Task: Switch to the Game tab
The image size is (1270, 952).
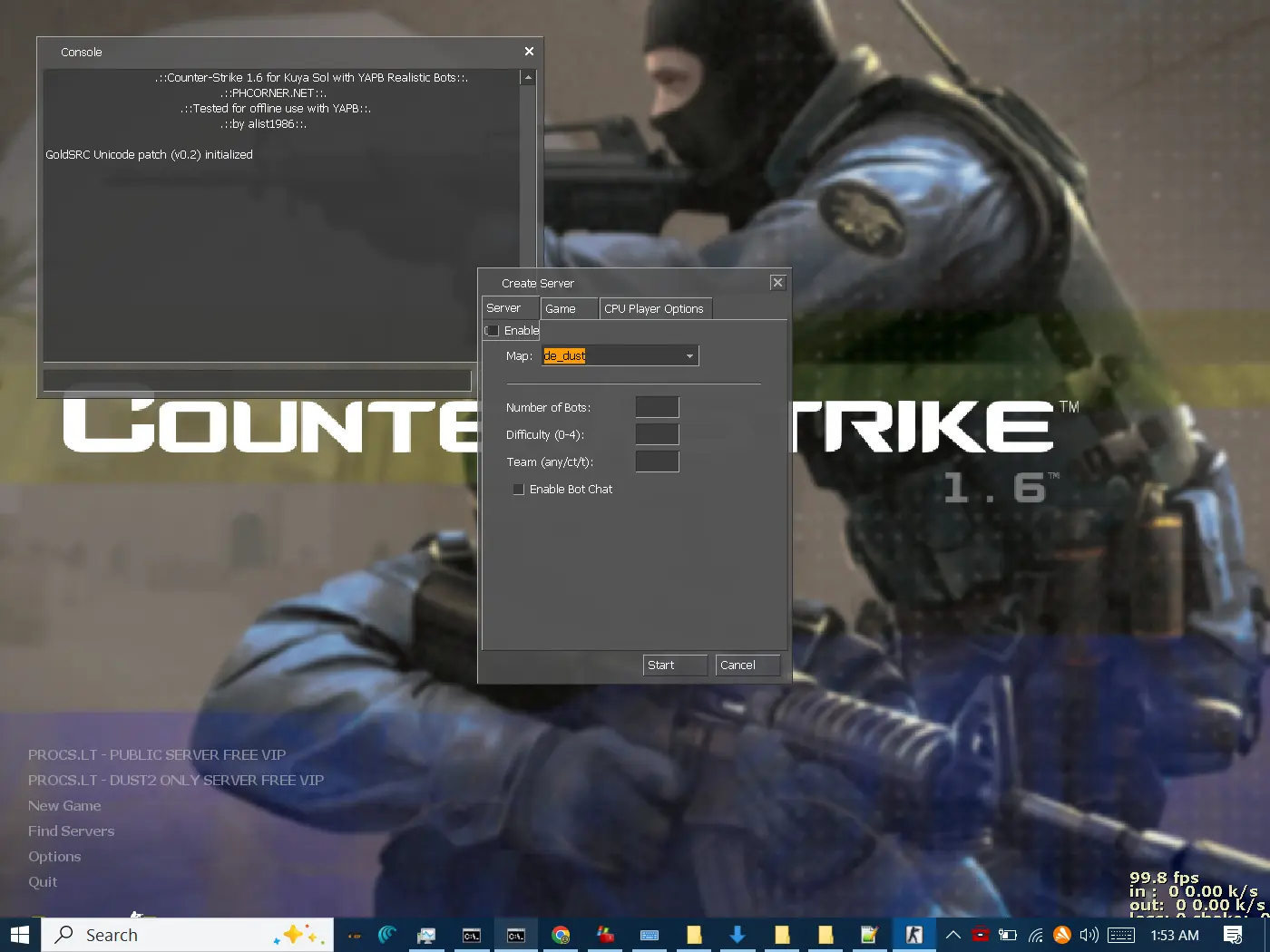Action: [570, 308]
